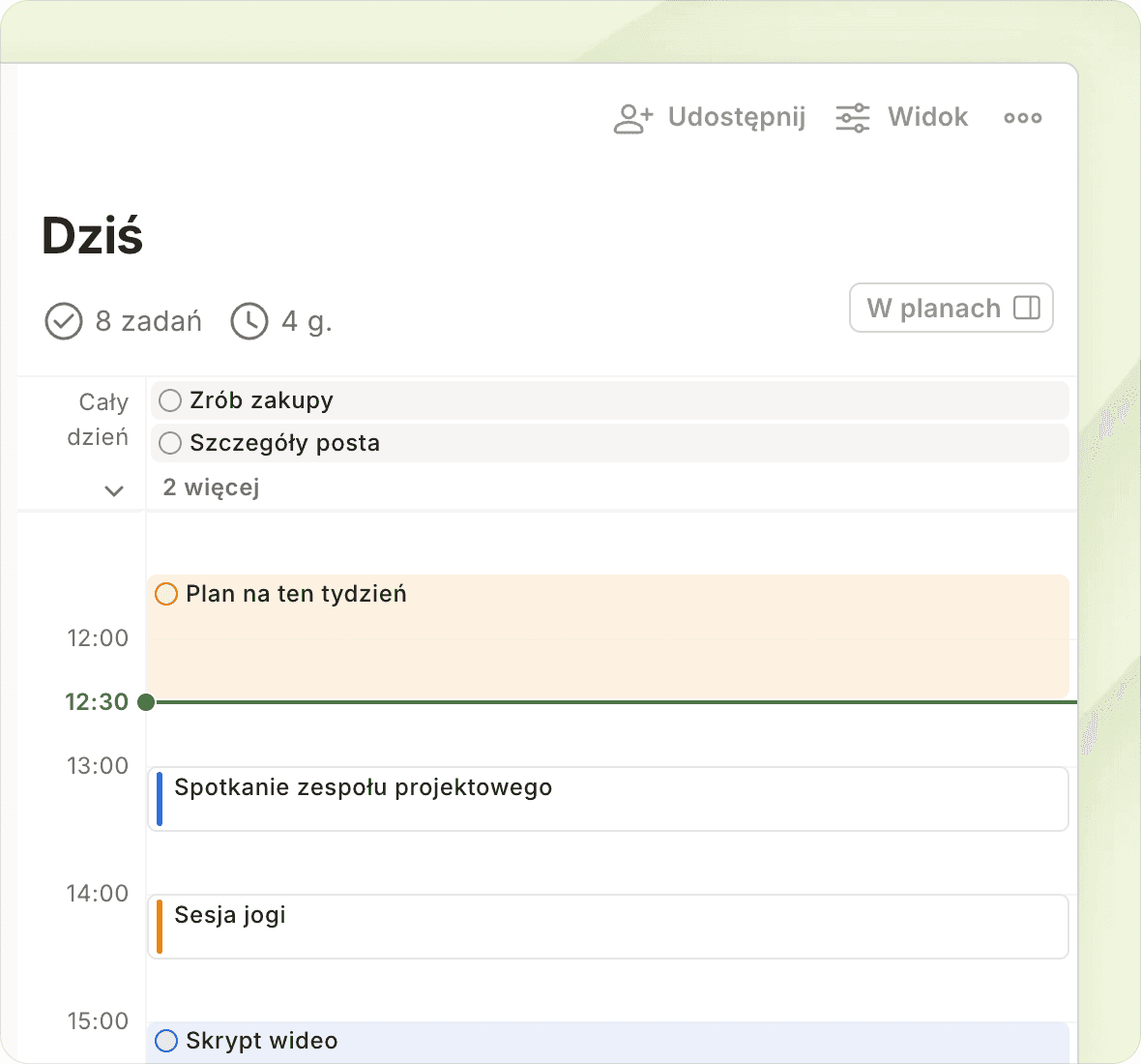The image size is (1141, 1064).
Task: Click the share person-plus icon
Action: 633,118
